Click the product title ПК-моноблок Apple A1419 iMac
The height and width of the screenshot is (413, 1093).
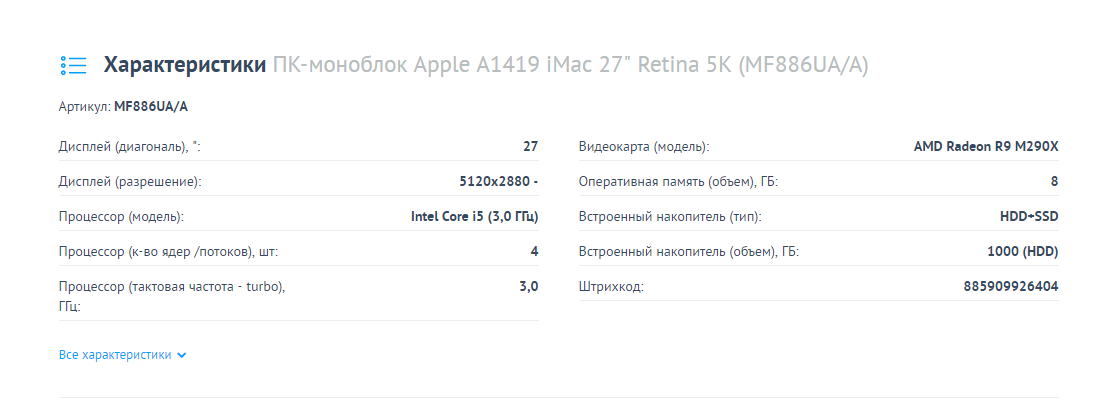(570, 65)
